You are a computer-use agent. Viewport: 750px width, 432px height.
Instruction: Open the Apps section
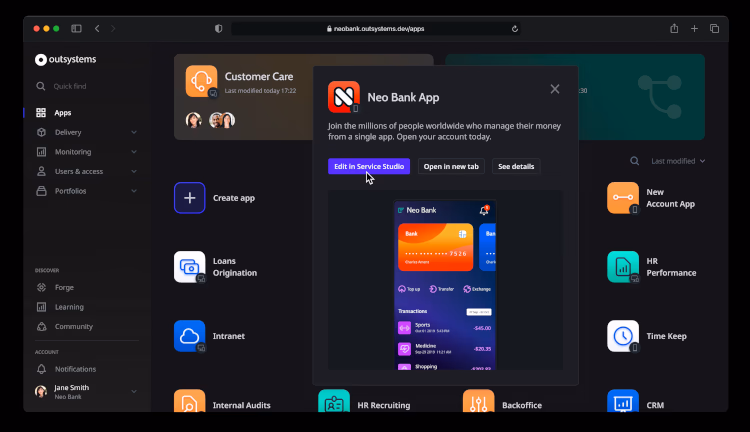[63, 113]
